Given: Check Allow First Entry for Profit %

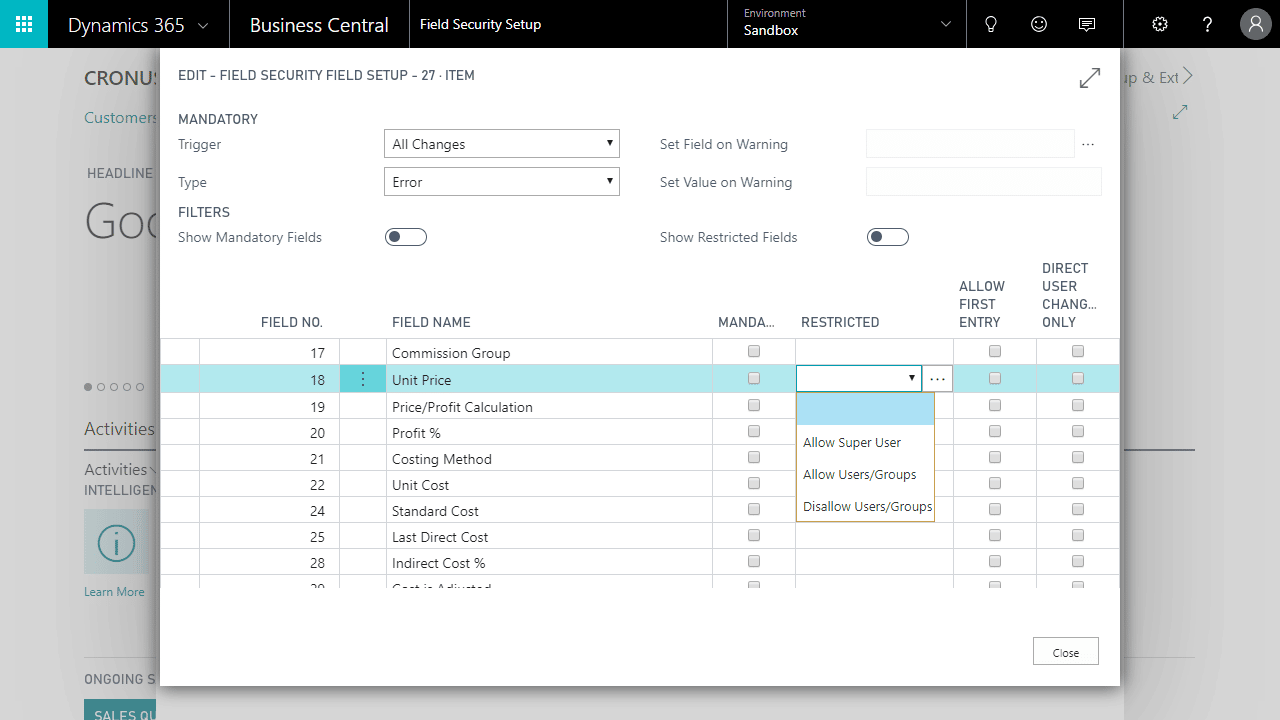Looking at the screenshot, I should click(995, 432).
